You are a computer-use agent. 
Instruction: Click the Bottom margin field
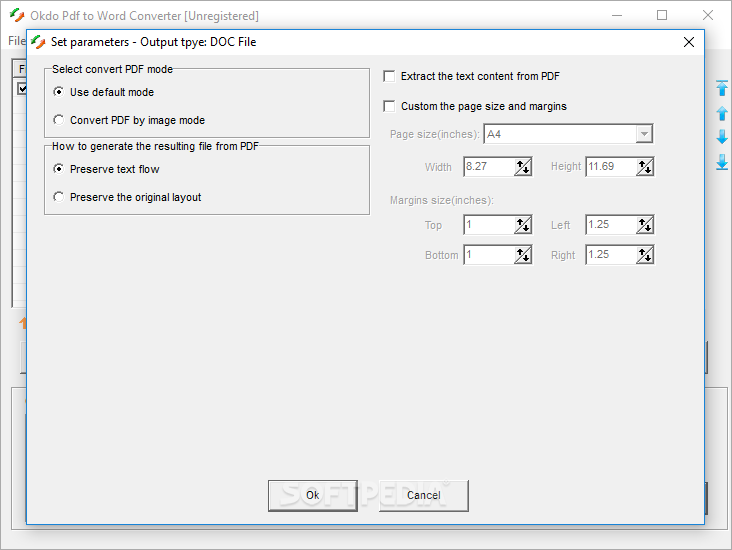[x=489, y=255]
